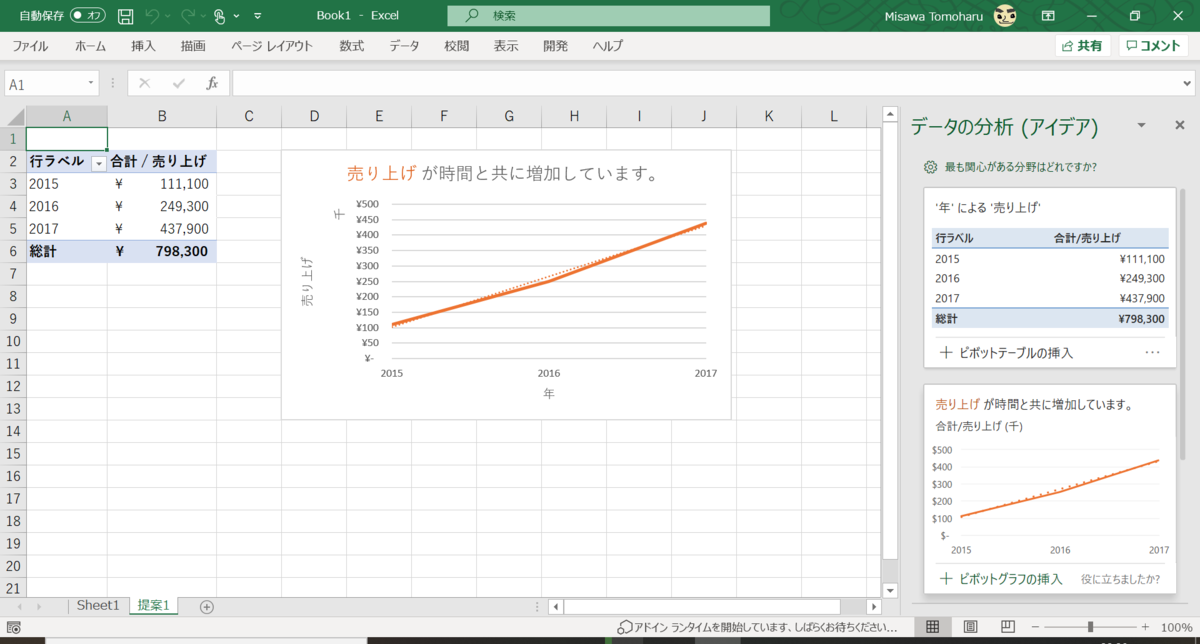Switch to the 提案1 sheet tab
This screenshot has width=1200, height=644.
pos(153,605)
